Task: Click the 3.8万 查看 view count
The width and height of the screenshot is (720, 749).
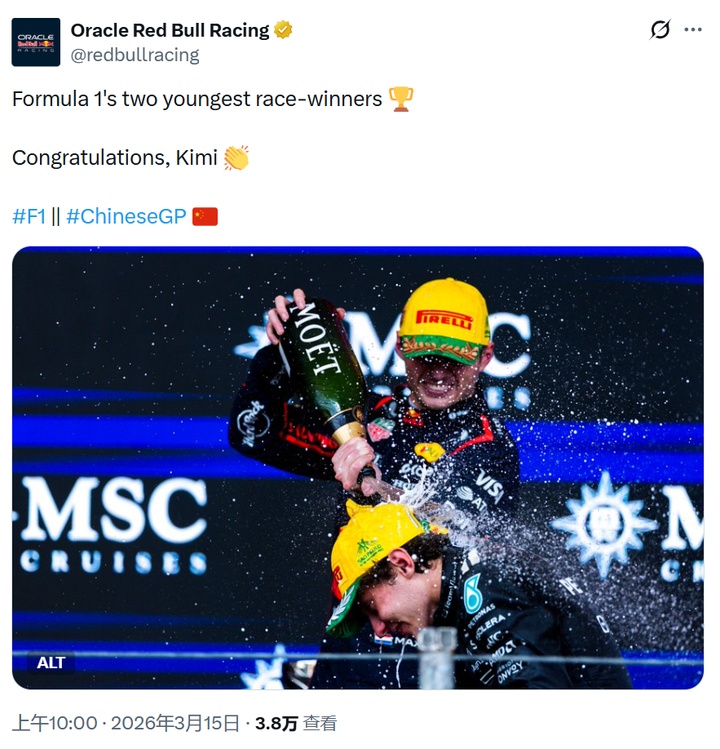Action: pyautogui.click(x=296, y=723)
